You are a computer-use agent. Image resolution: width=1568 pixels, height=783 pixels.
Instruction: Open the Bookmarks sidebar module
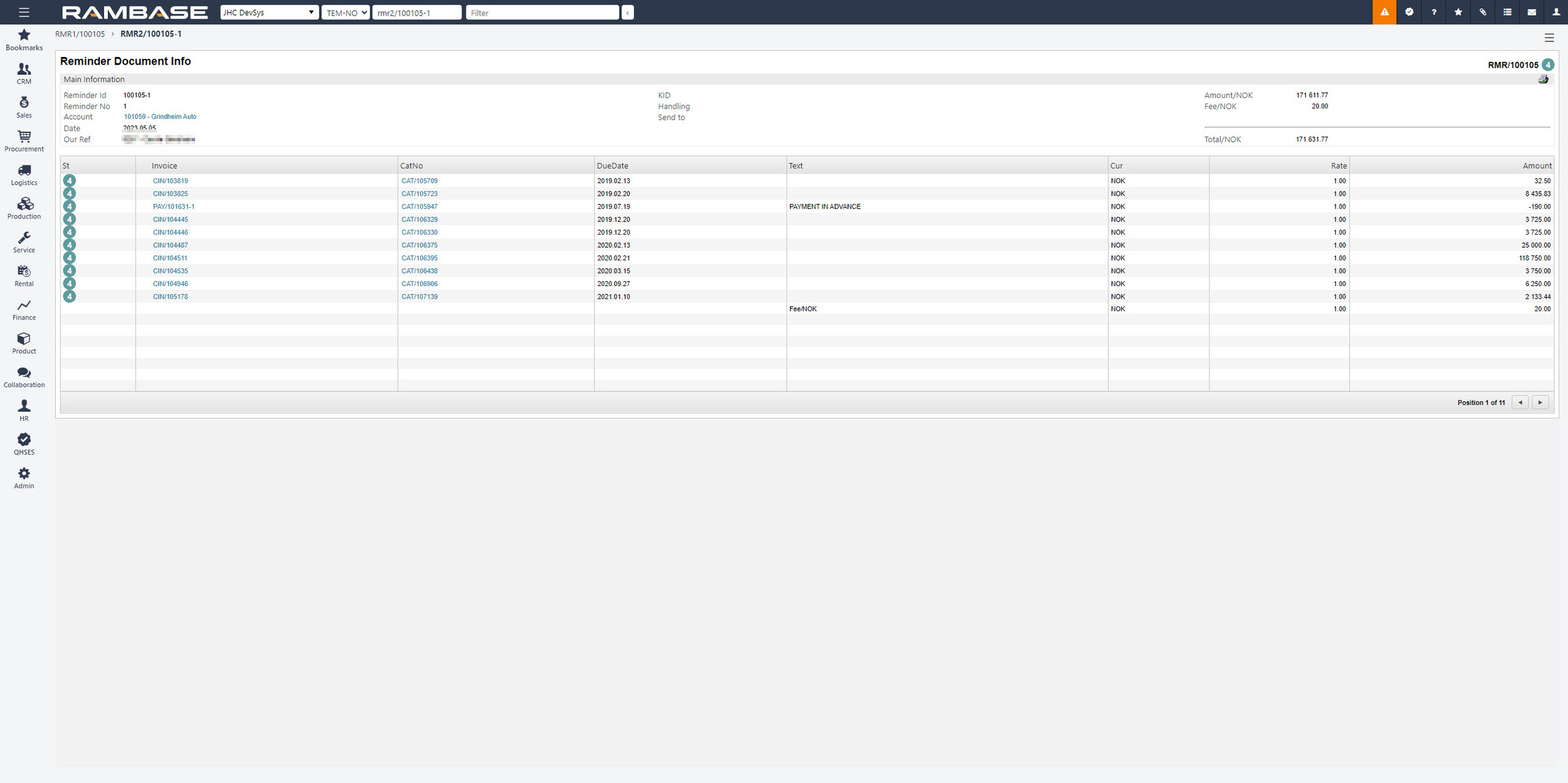click(x=24, y=40)
